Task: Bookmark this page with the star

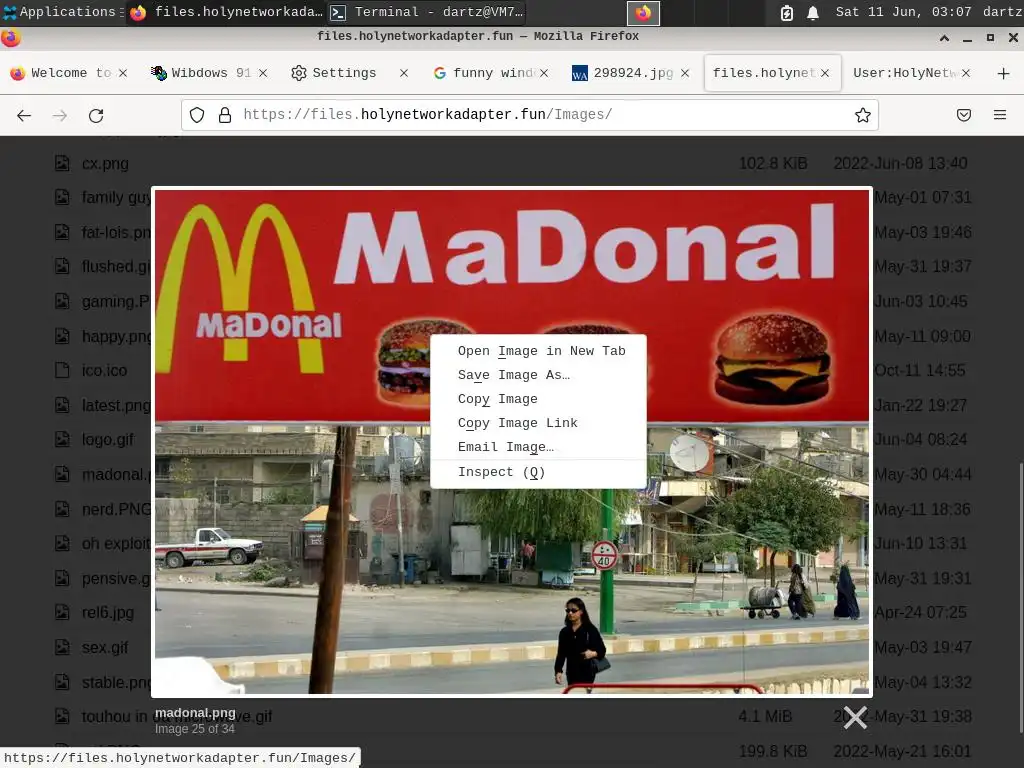Action: pyautogui.click(x=863, y=116)
